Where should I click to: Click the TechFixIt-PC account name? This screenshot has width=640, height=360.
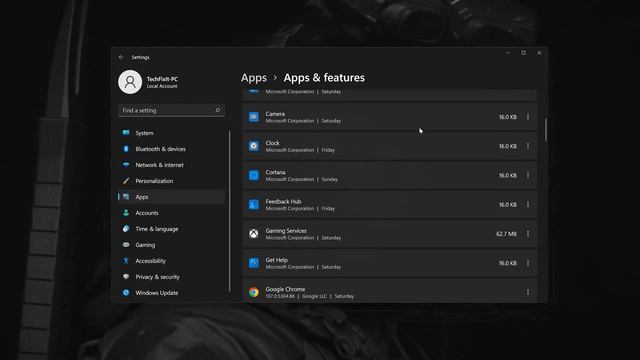click(x=162, y=79)
